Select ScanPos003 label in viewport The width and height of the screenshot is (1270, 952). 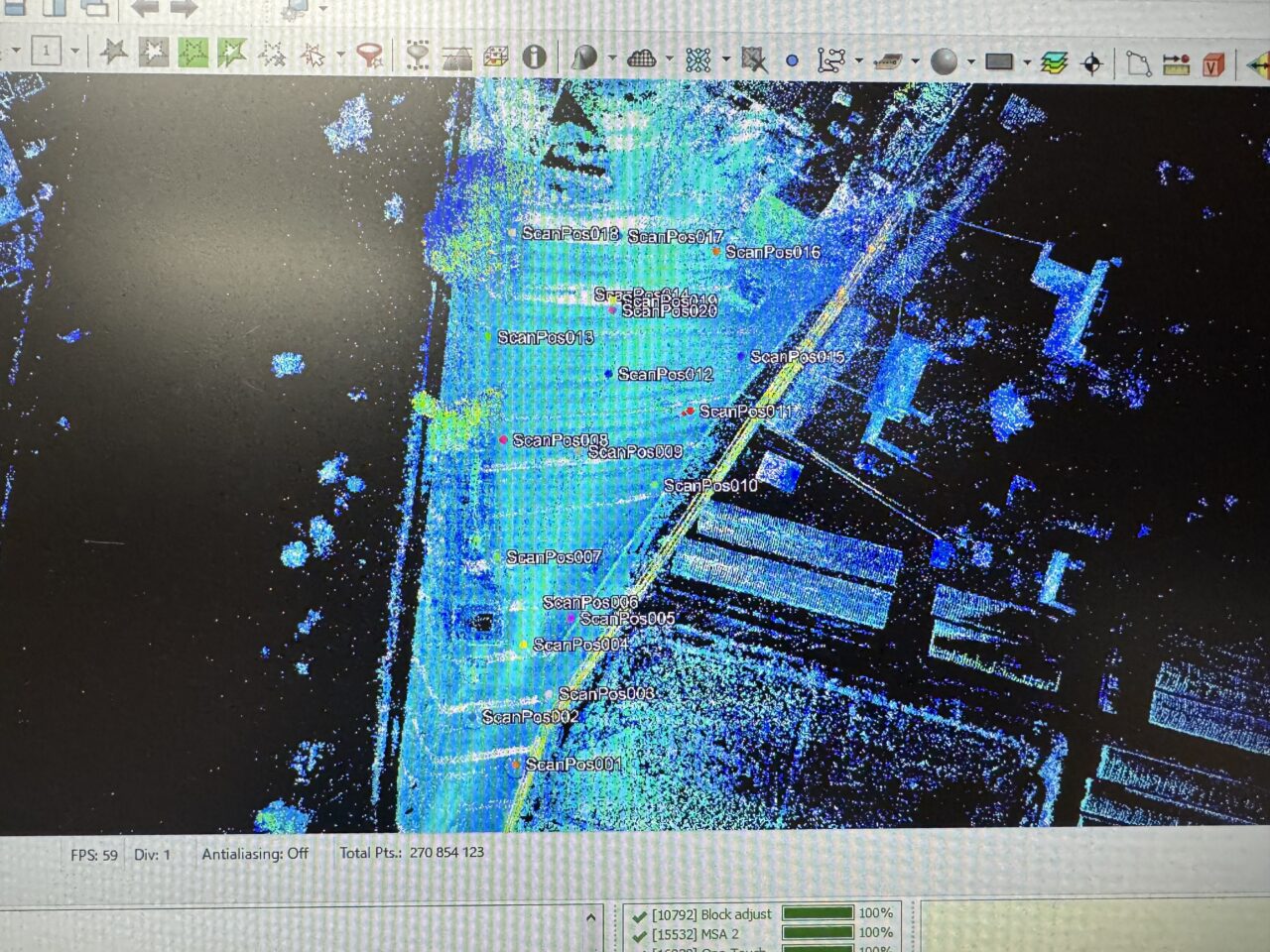coord(606,694)
